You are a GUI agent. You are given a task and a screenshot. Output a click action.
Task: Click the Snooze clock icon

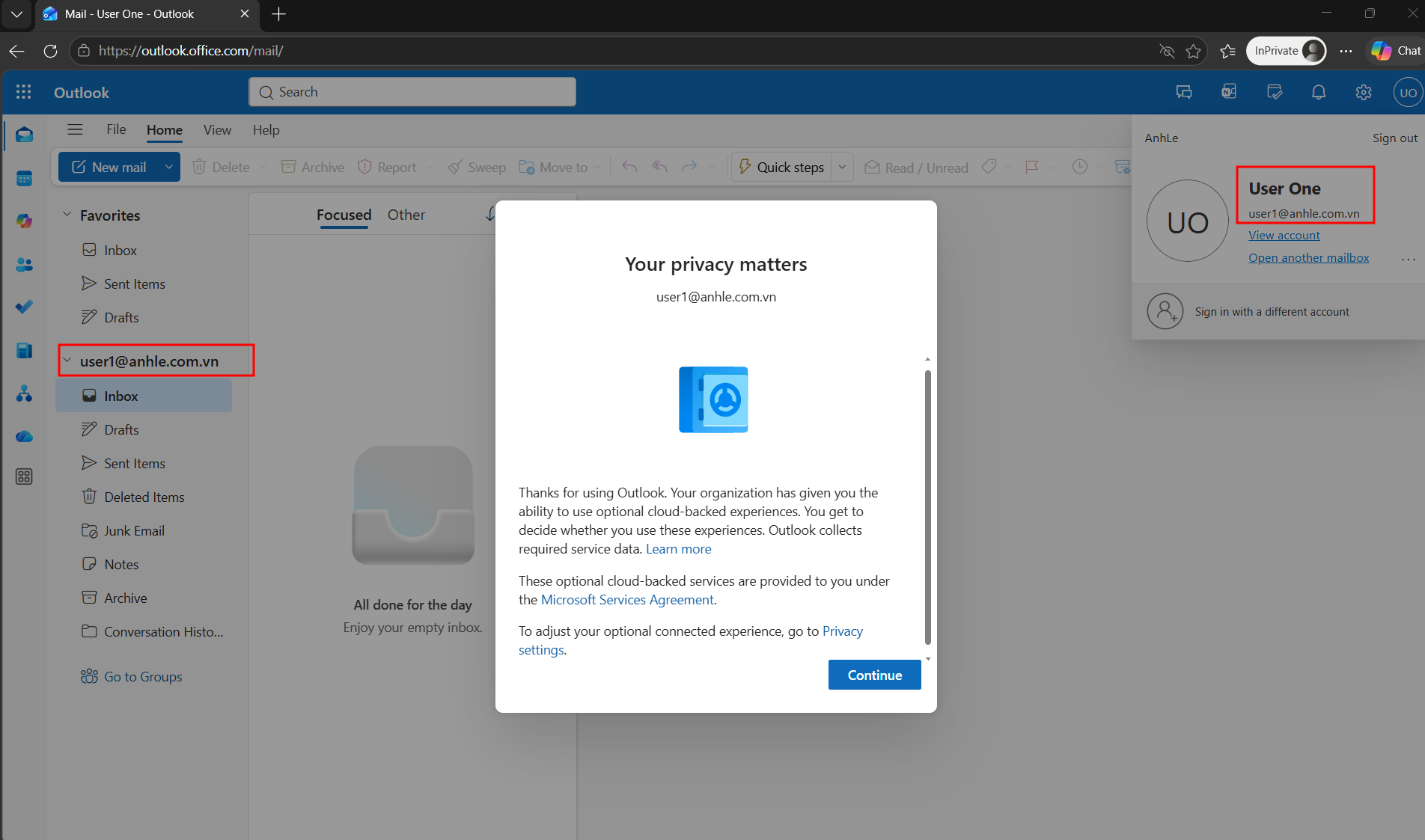[x=1079, y=167]
